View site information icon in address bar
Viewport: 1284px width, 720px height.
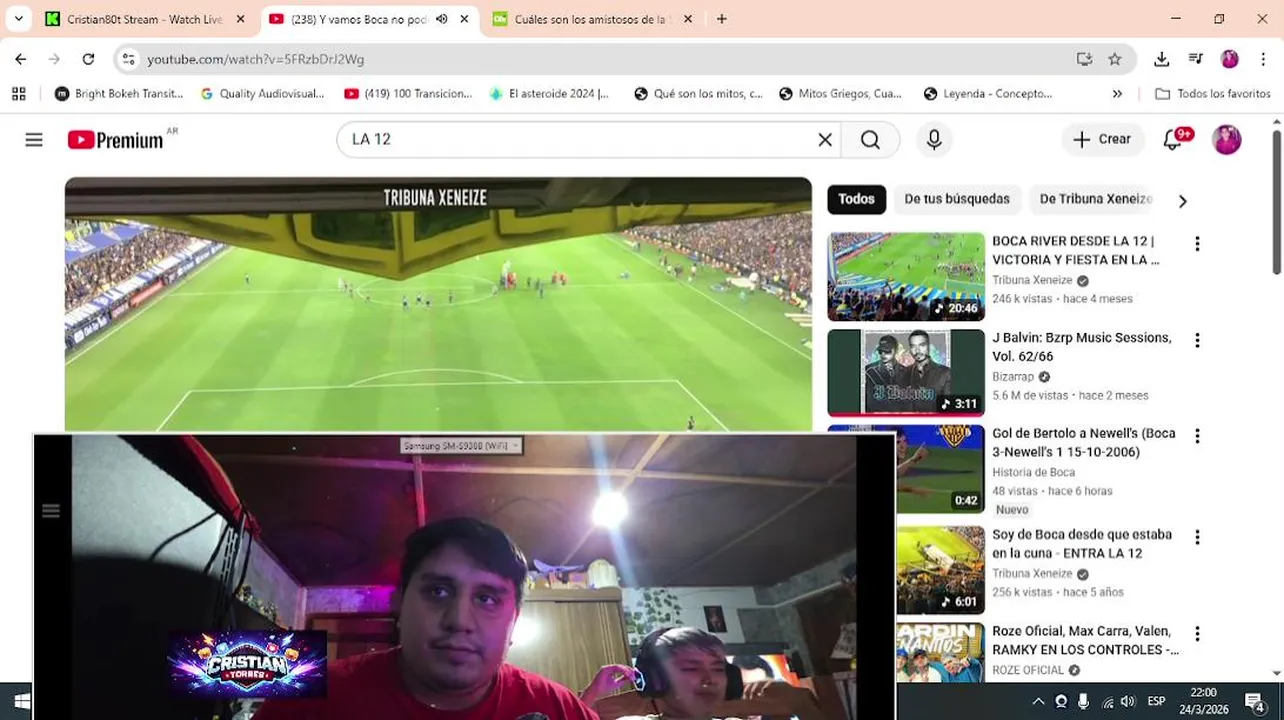(128, 59)
